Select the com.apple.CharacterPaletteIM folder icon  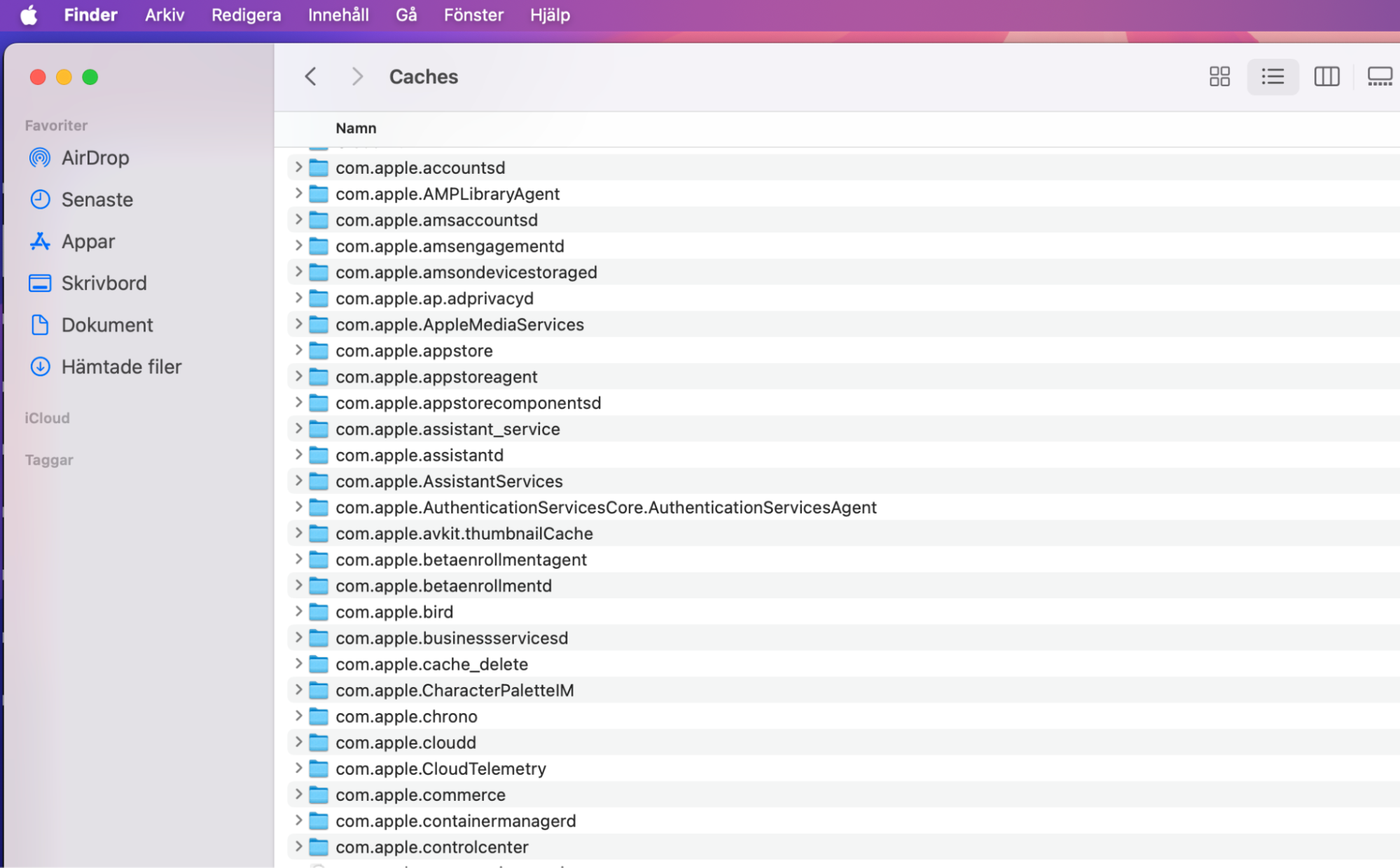319,691
